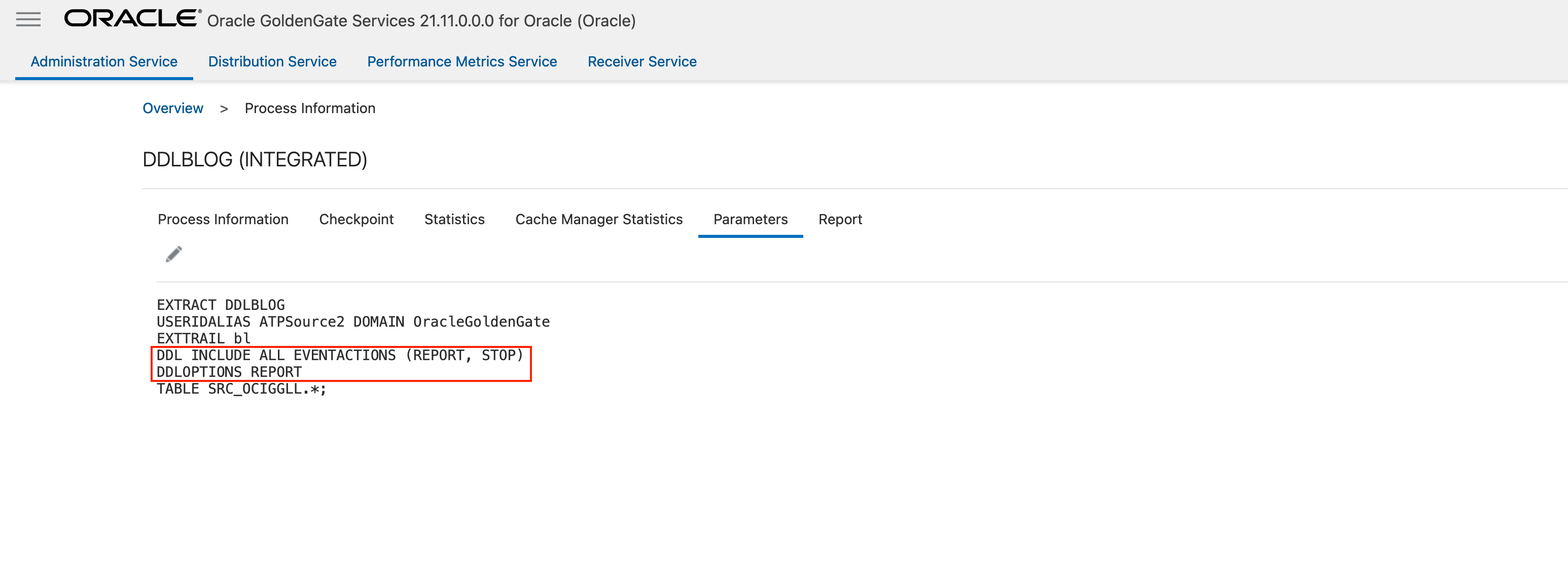Image resolution: width=1568 pixels, height=562 pixels.
Task: Select the Parameters tab
Action: click(750, 219)
